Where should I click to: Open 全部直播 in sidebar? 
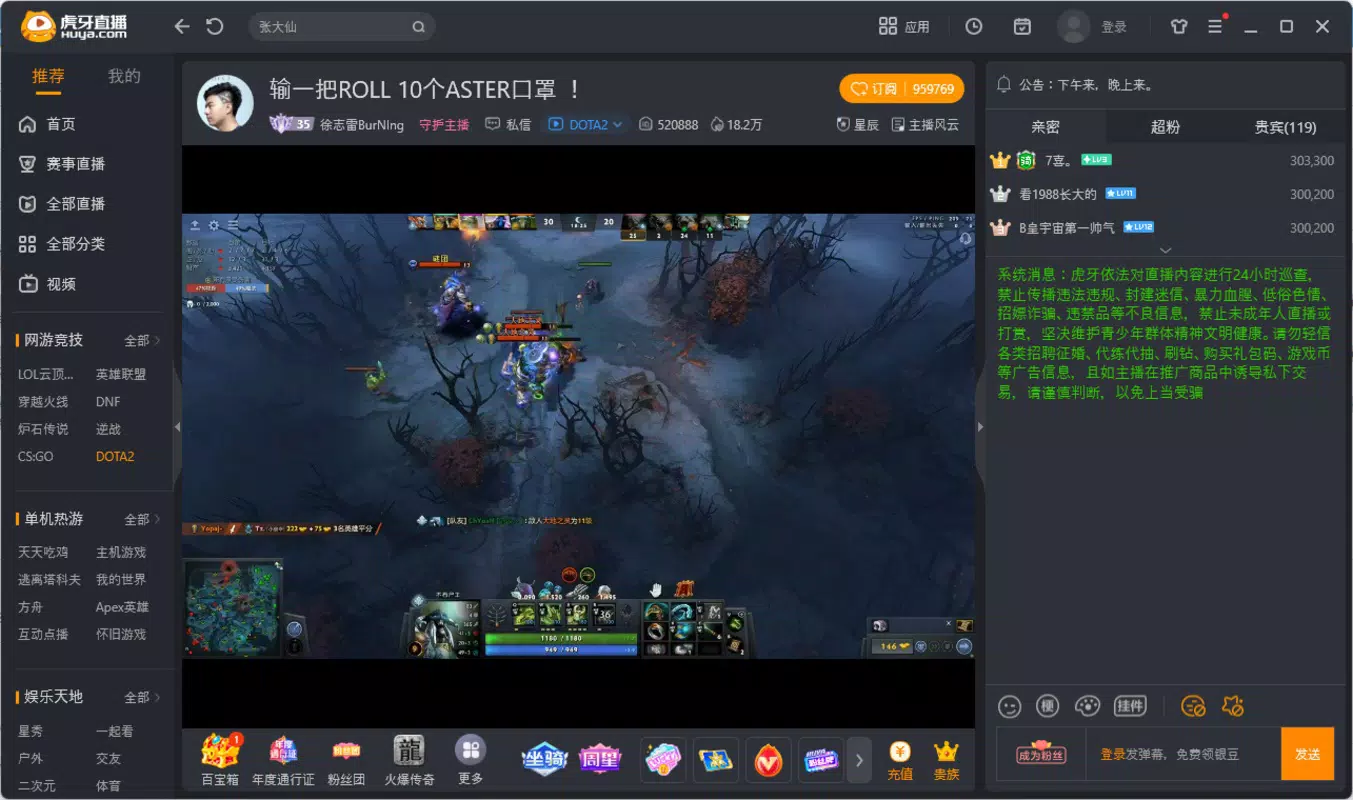click(62, 204)
